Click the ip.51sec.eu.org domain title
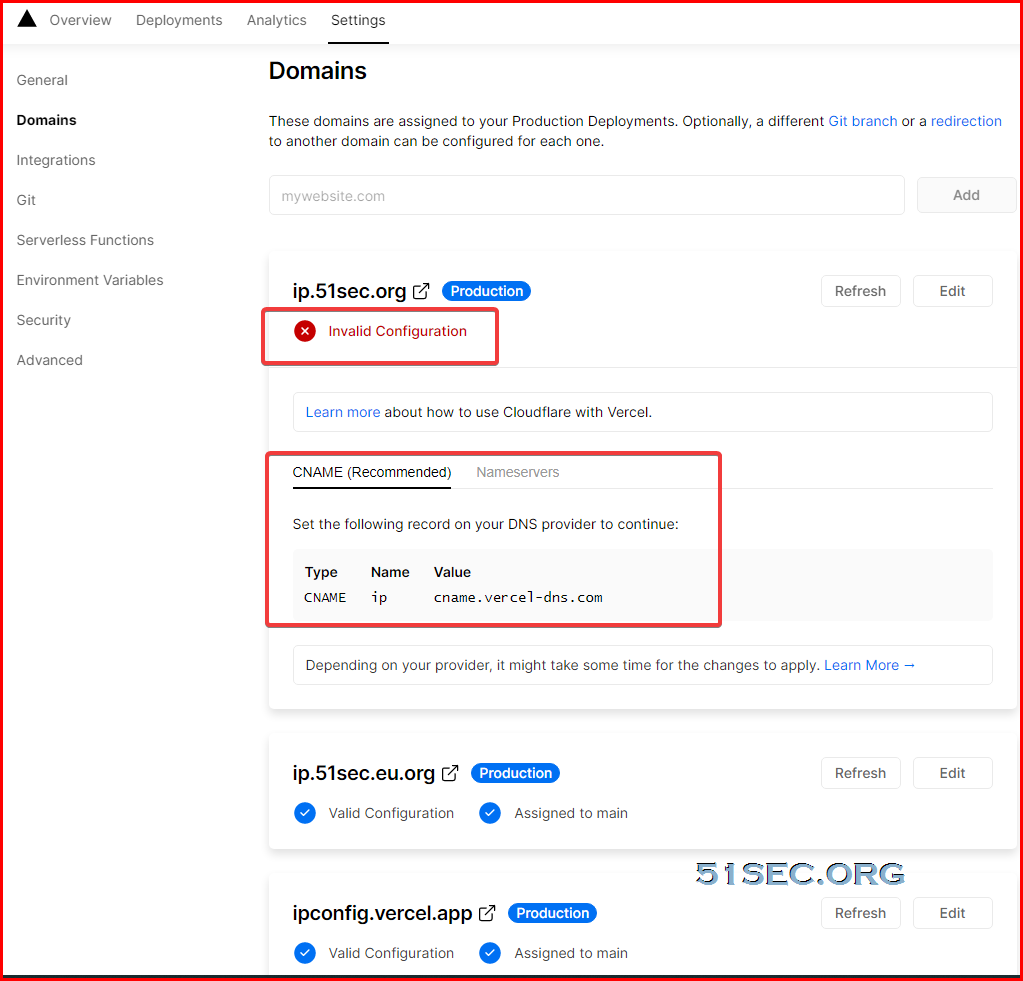1023x981 pixels. [363, 773]
